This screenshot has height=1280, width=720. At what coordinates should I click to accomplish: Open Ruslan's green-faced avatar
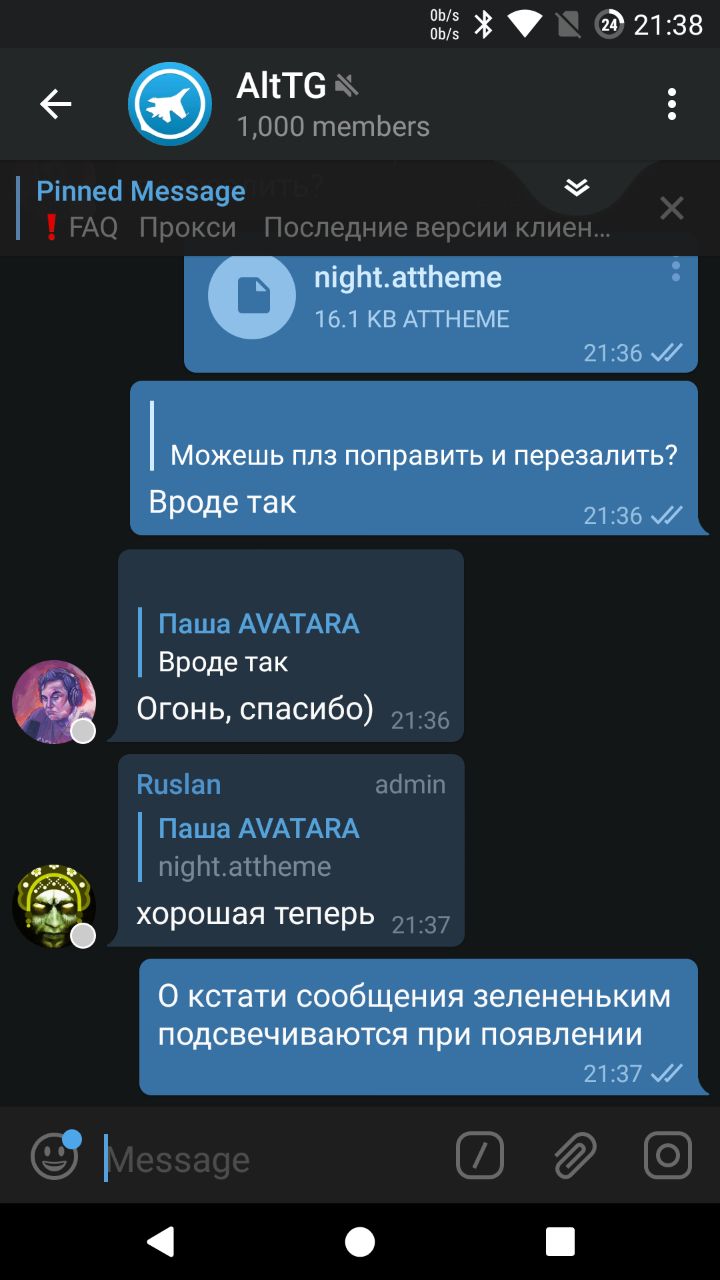click(54, 906)
